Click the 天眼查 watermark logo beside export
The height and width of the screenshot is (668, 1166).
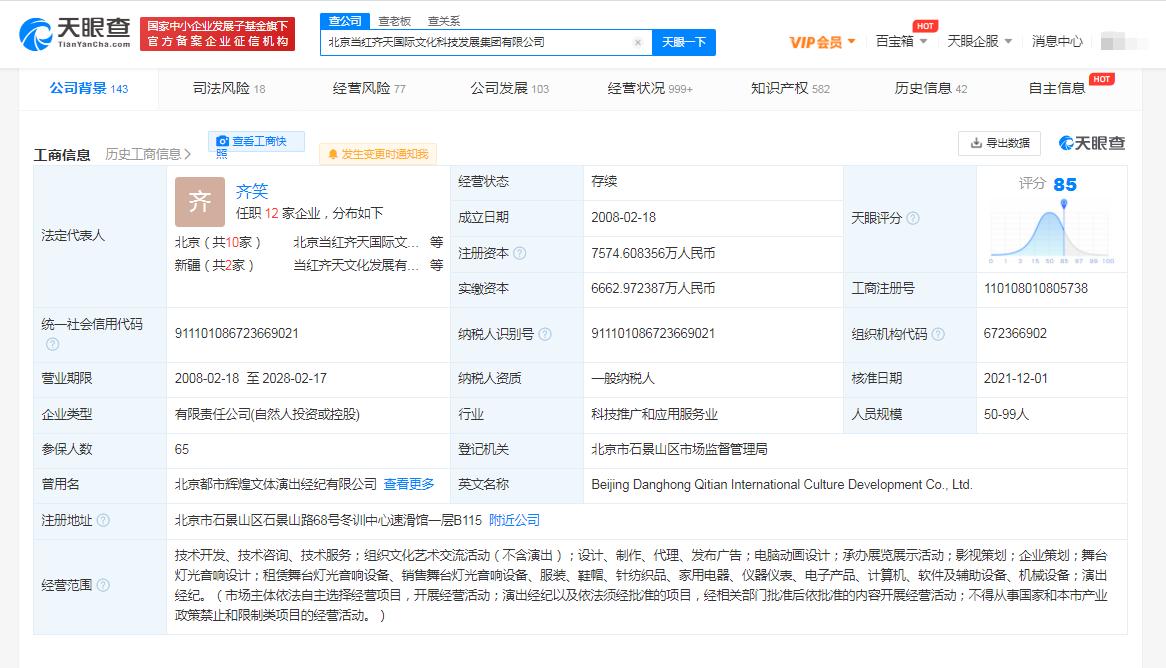click(1092, 143)
